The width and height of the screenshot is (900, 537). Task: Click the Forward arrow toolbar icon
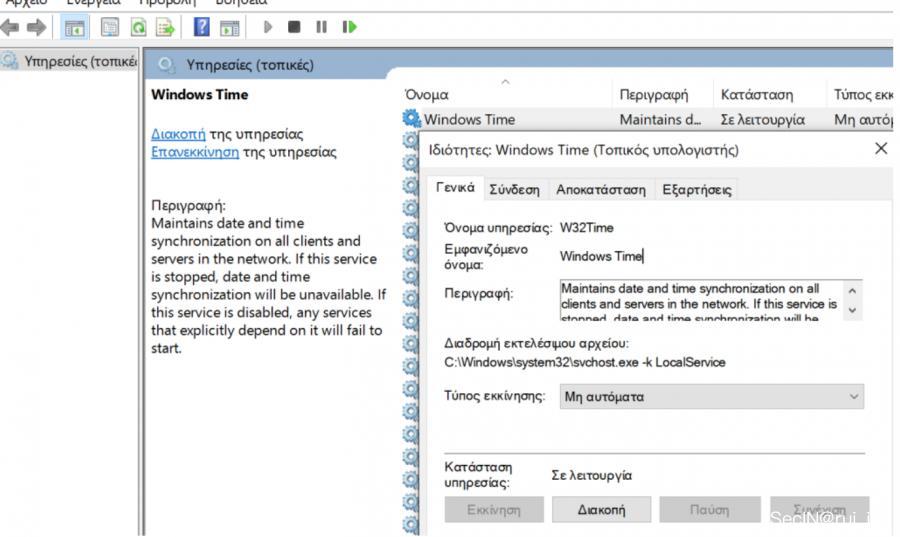tap(36, 27)
